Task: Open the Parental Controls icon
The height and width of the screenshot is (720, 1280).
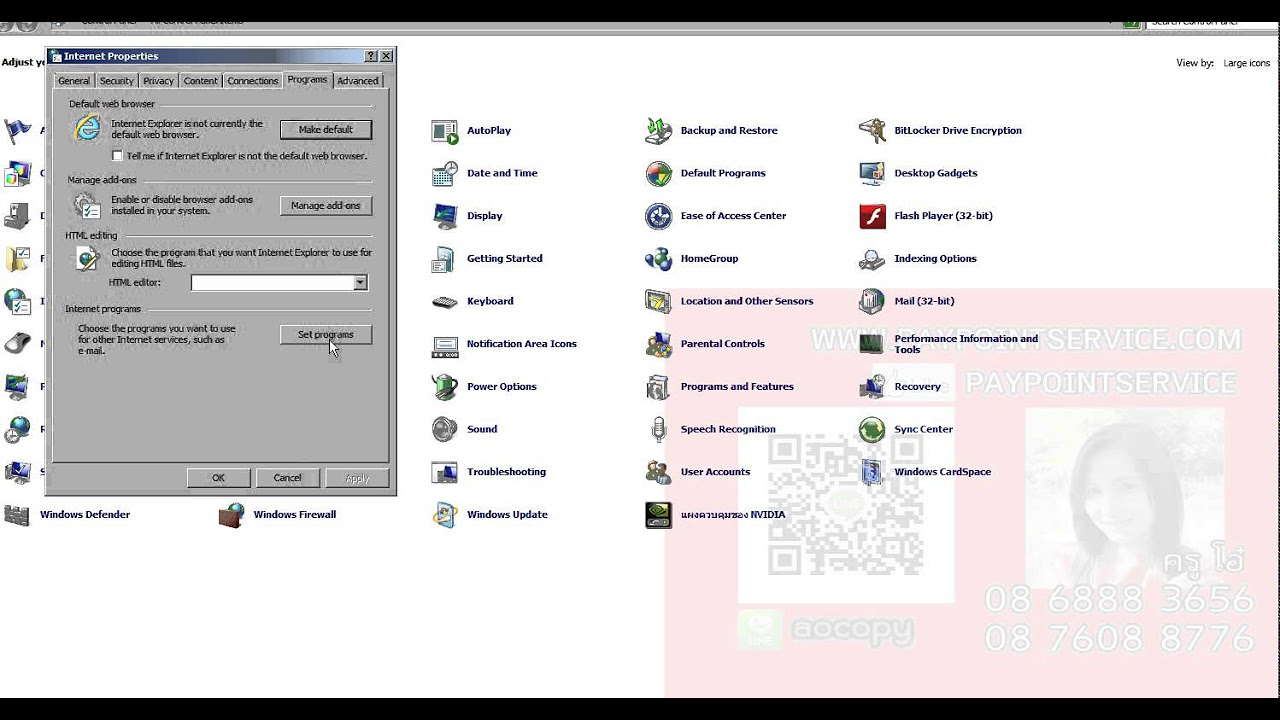Action: click(659, 345)
